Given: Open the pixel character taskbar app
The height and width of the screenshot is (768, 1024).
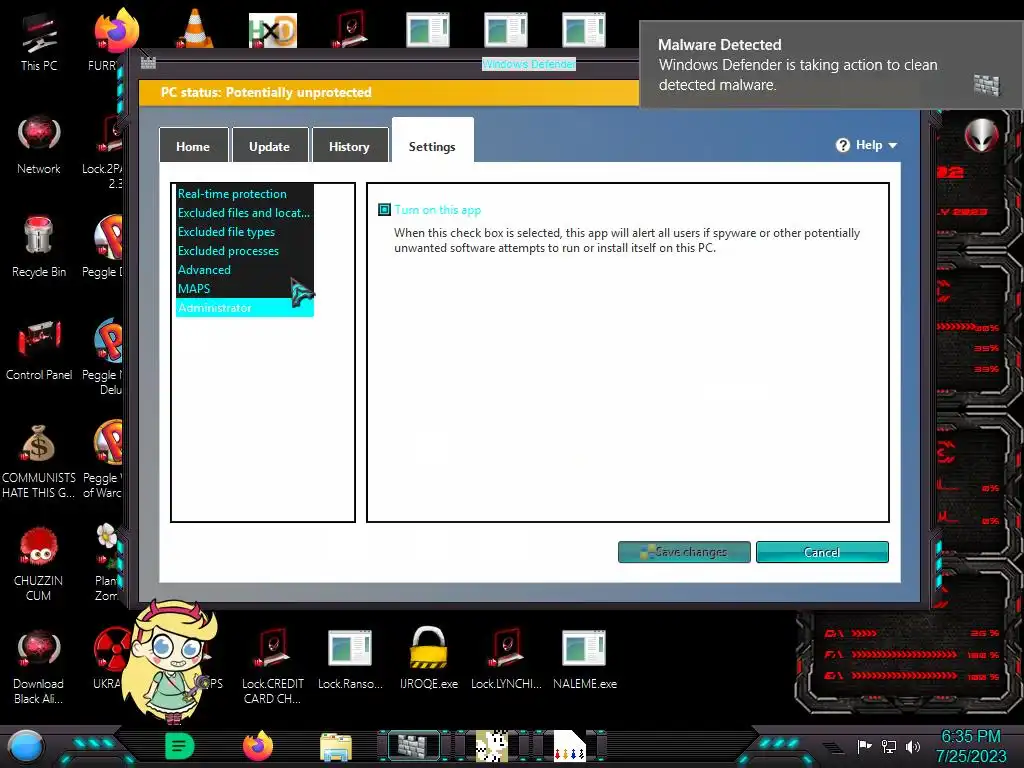Looking at the screenshot, I should pos(491,746).
